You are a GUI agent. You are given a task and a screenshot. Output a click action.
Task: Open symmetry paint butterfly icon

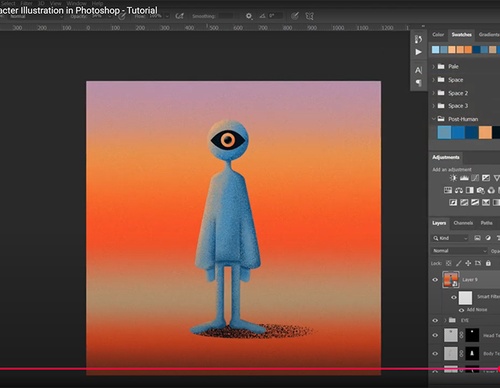pos(310,16)
